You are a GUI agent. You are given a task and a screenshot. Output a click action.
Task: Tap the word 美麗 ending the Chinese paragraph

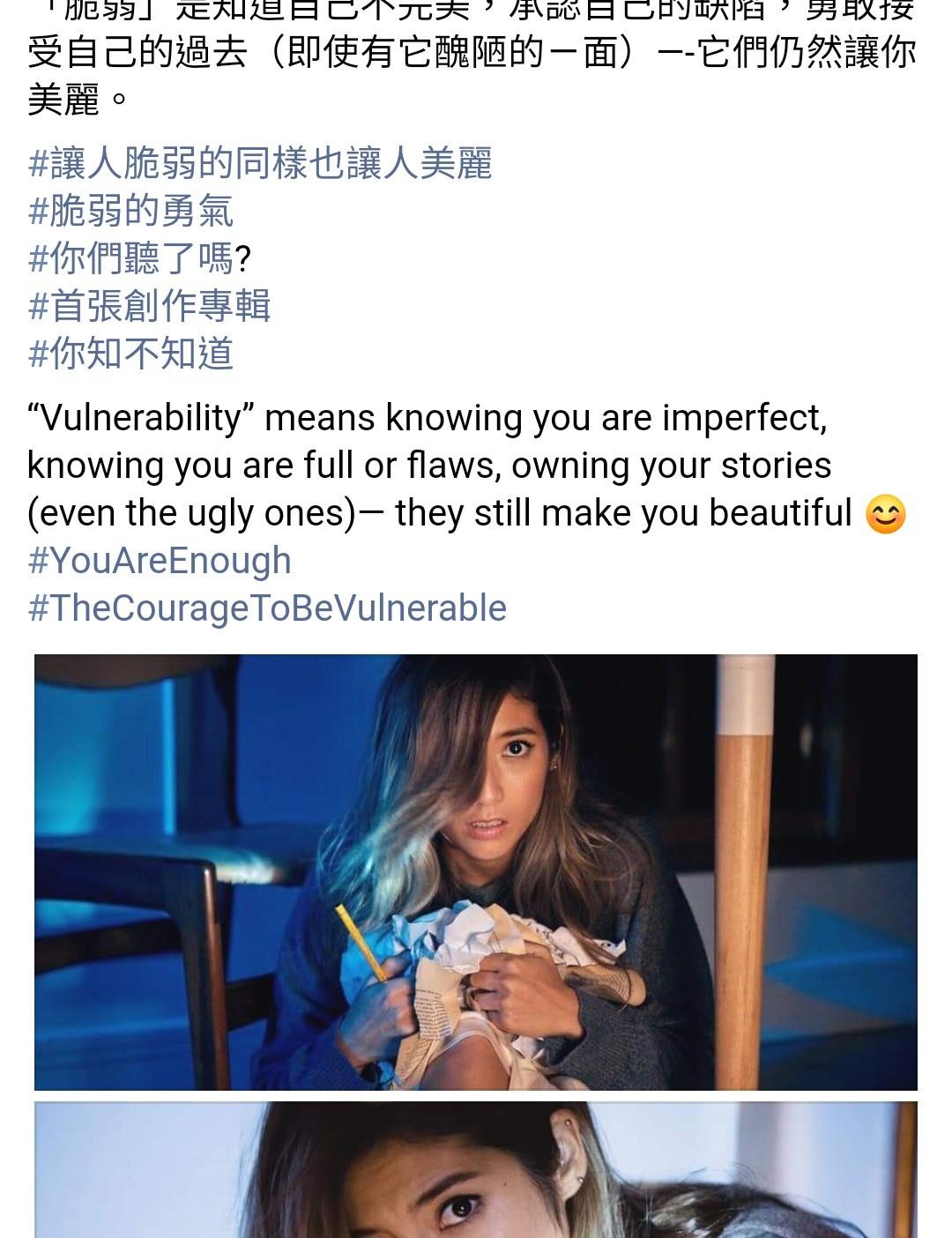tap(63, 99)
